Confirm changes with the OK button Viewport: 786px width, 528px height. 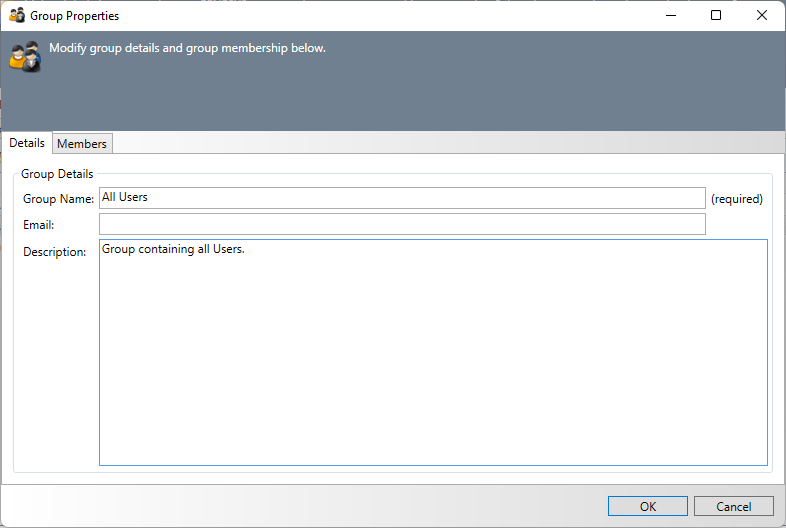(x=647, y=506)
